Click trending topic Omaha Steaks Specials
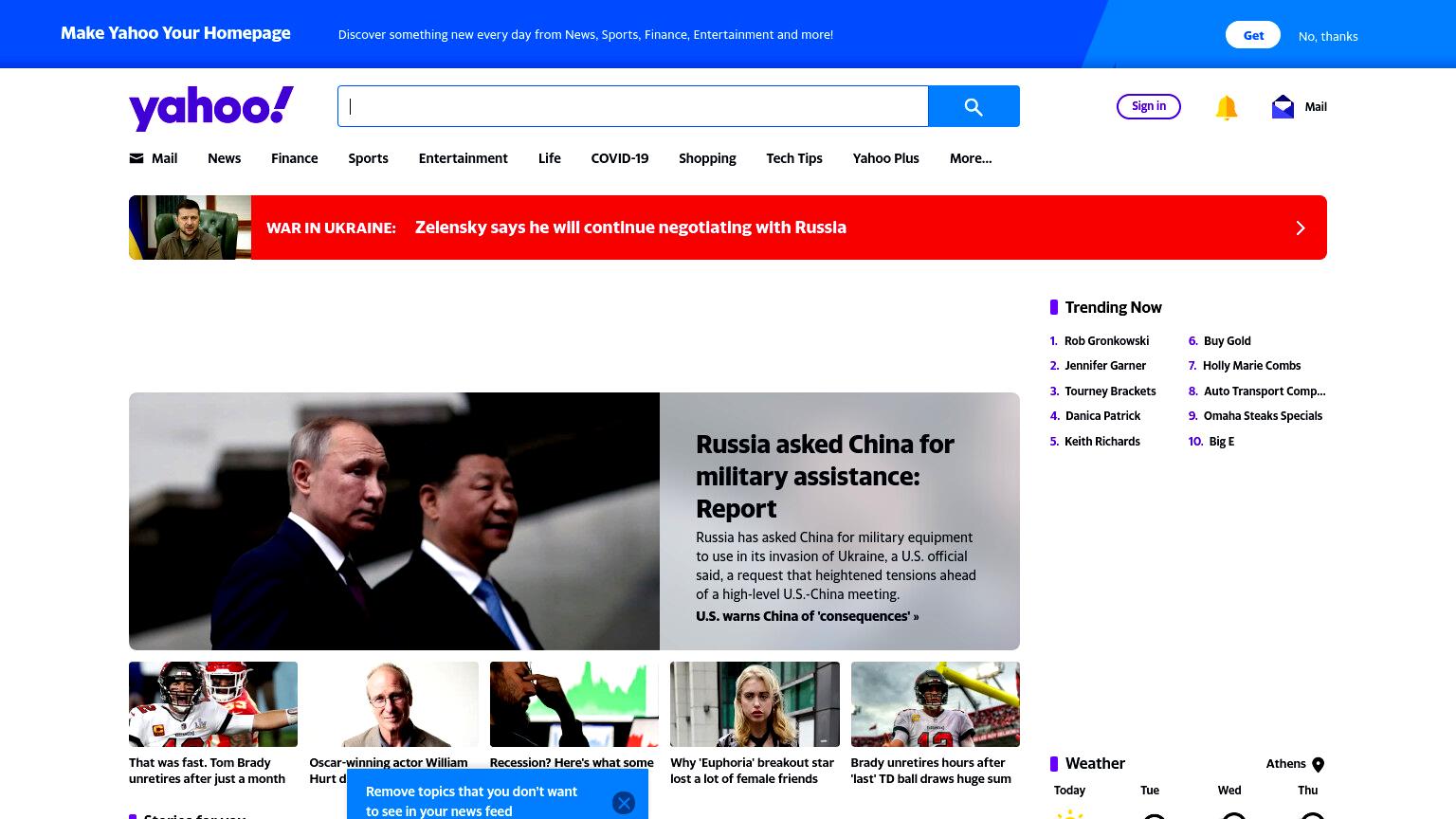Image resolution: width=1456 pixels, height=819 pixels. point(1263,416)
